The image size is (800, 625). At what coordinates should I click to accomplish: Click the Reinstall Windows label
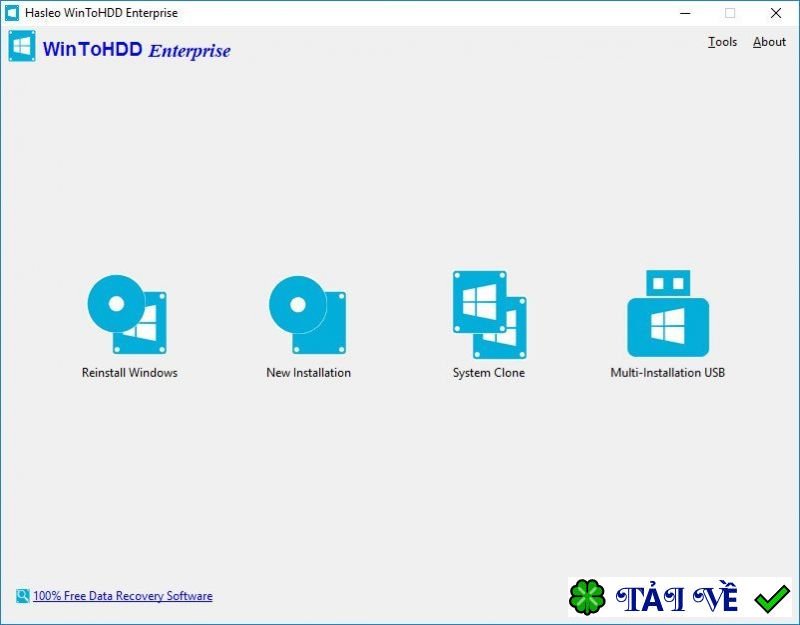pos(130,372)
